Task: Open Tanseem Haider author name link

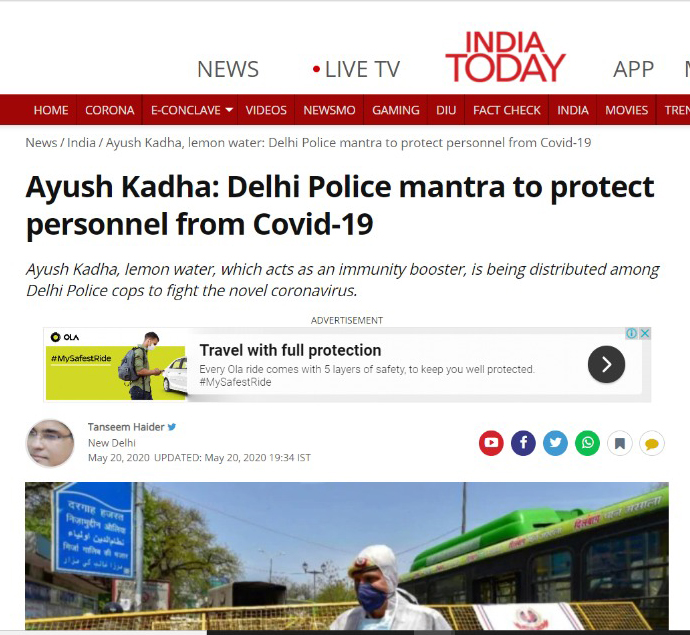Action: coord(126,427)
